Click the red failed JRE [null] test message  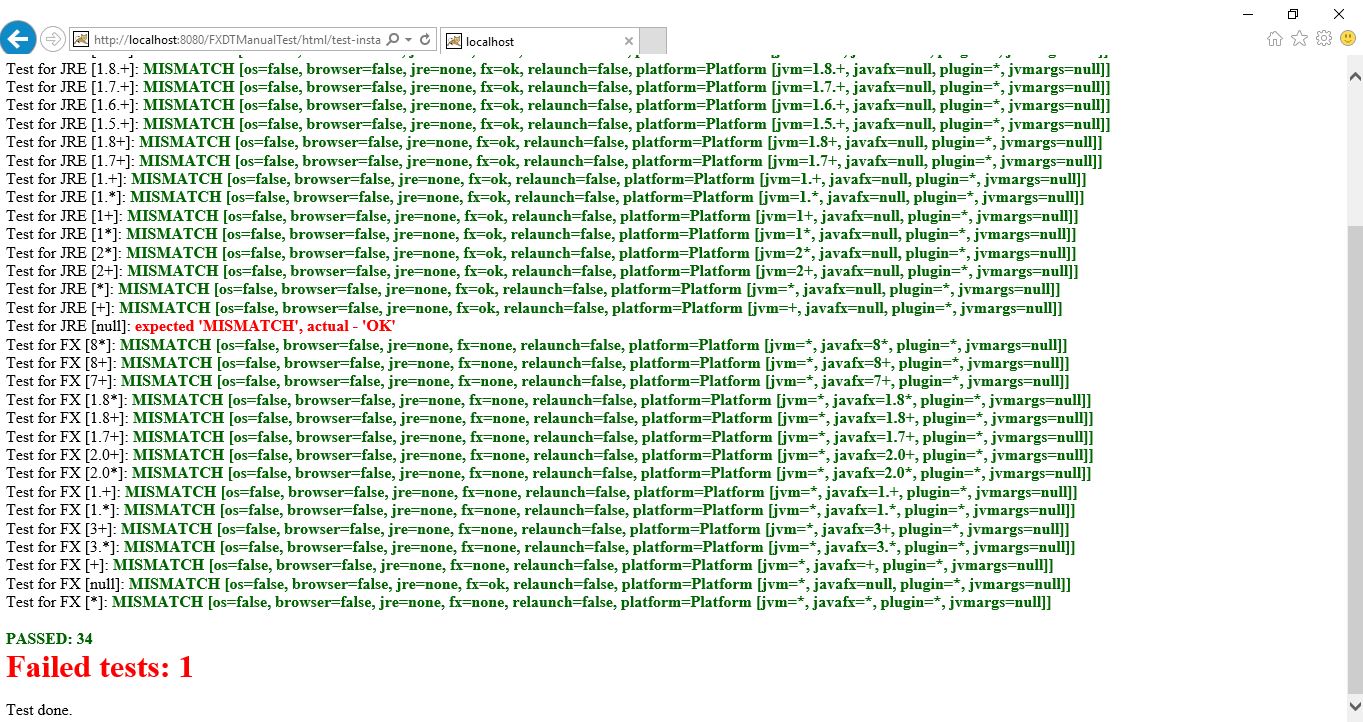(272, 326)
